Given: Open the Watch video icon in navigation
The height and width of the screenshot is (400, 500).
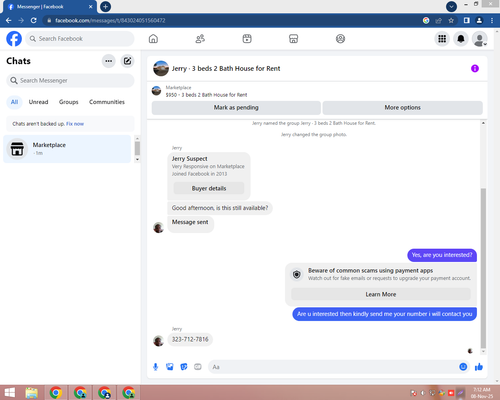Looking at the screenshot, I should pos(247,39).
